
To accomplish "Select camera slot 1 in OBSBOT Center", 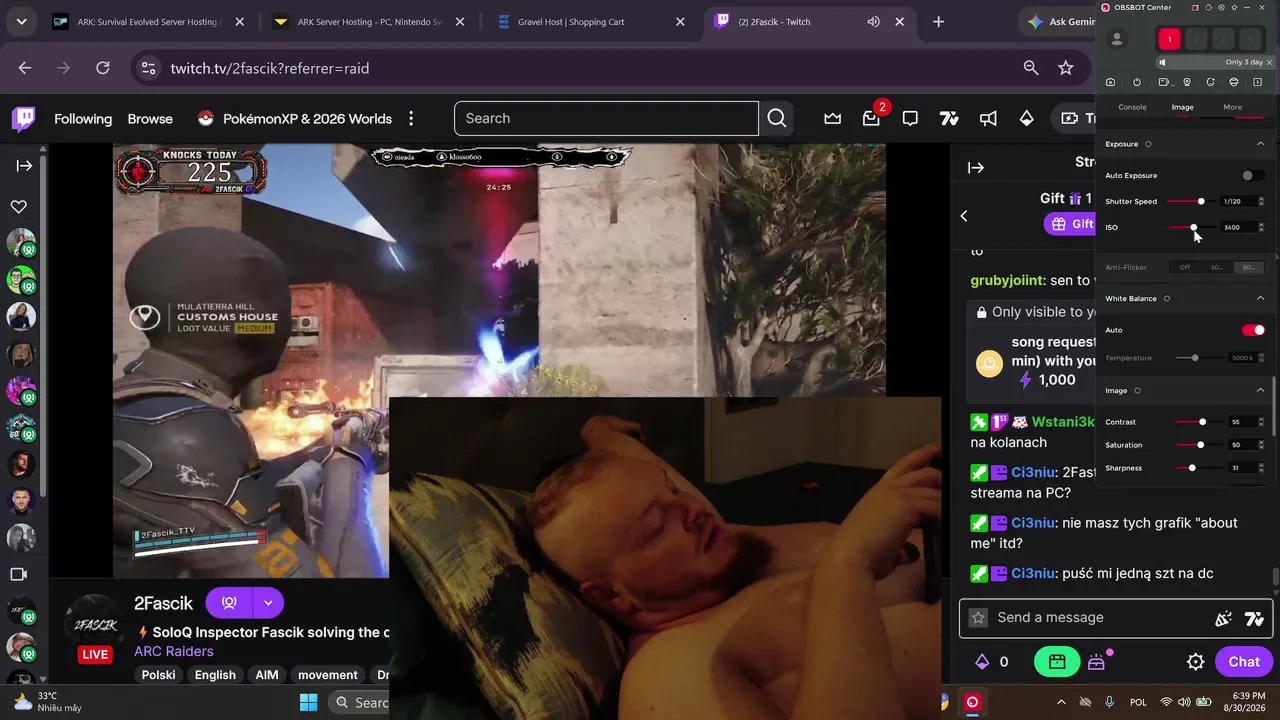I will coord(1169,39).
